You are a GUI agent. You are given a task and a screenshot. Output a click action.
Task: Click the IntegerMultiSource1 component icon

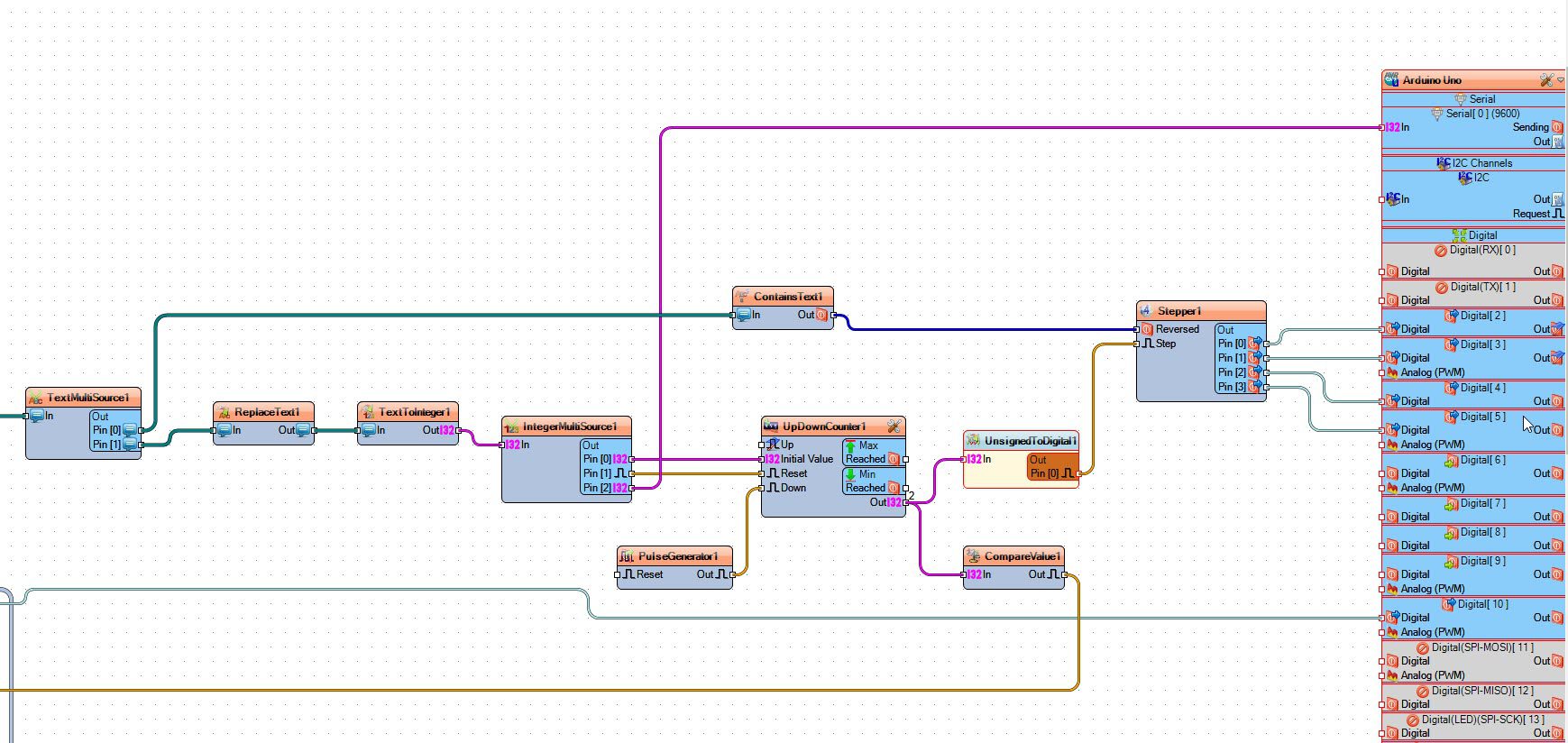click(511, 426)
